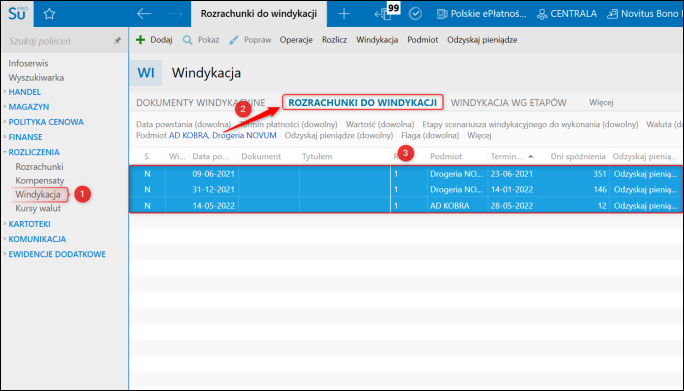Image resolution: width=684 pixels, height=391 pixels.
Task: Click the checkmark circle icon in top bar
Action: (415, 14)
